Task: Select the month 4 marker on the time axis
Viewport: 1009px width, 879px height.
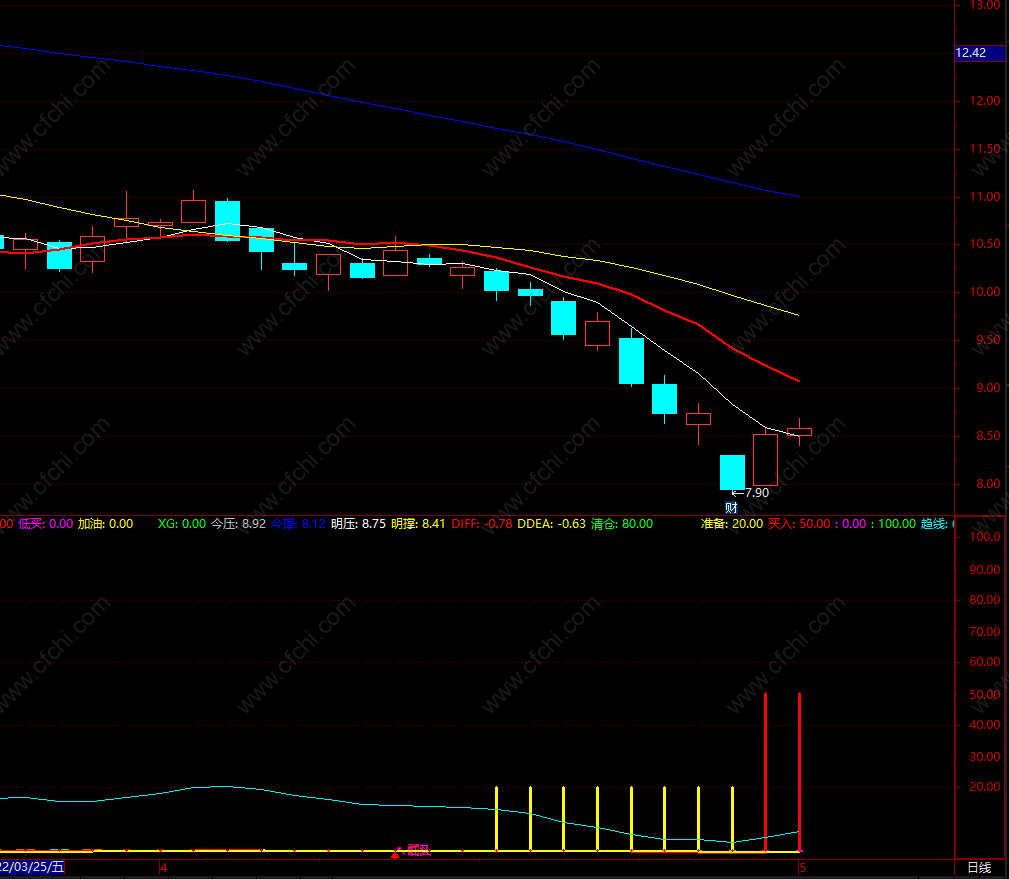Action: click(163, 867)
